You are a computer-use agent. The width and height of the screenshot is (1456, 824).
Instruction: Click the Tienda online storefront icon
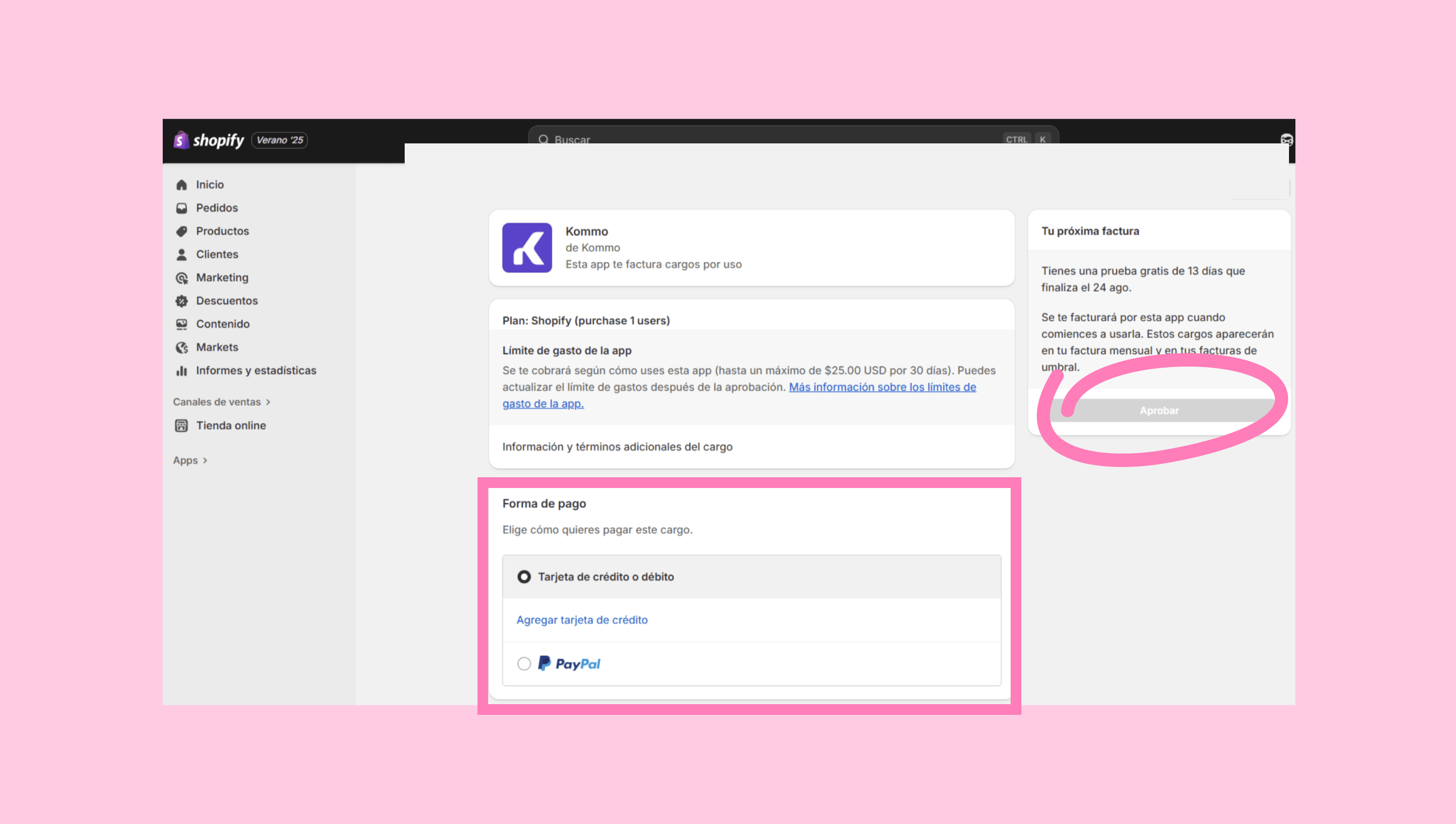pos(181,425)
